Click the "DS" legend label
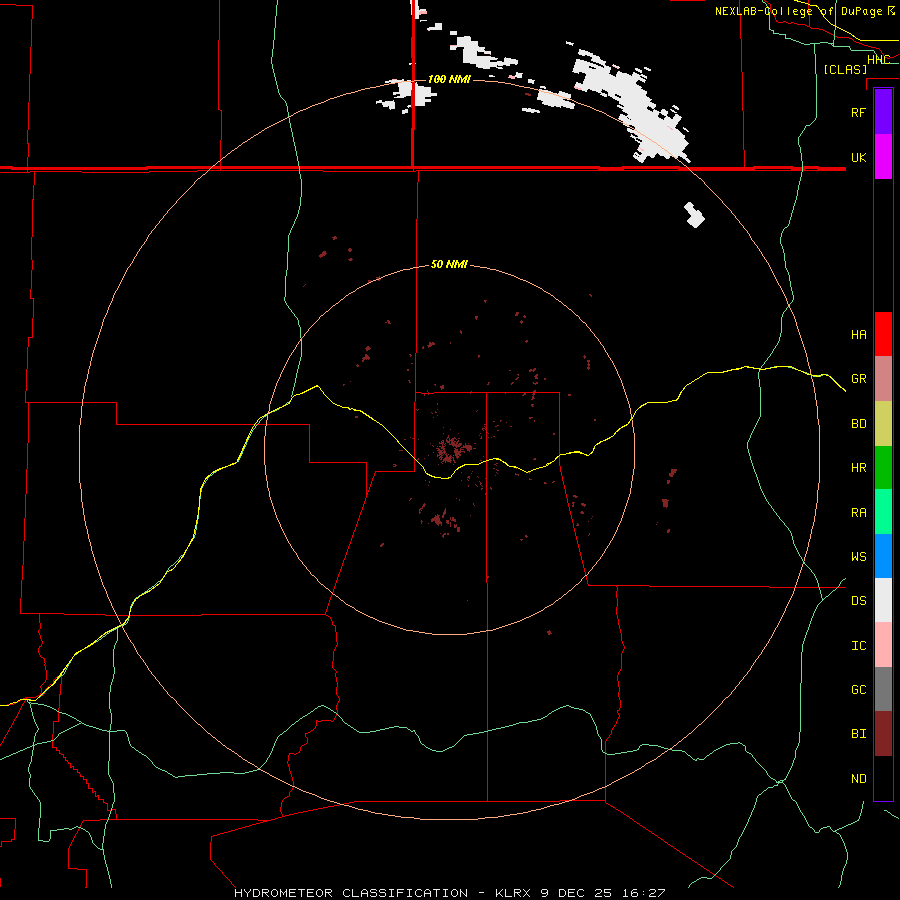Image resolution: width=900 pixels, height=900 pixels. click(x=858, y=601)
